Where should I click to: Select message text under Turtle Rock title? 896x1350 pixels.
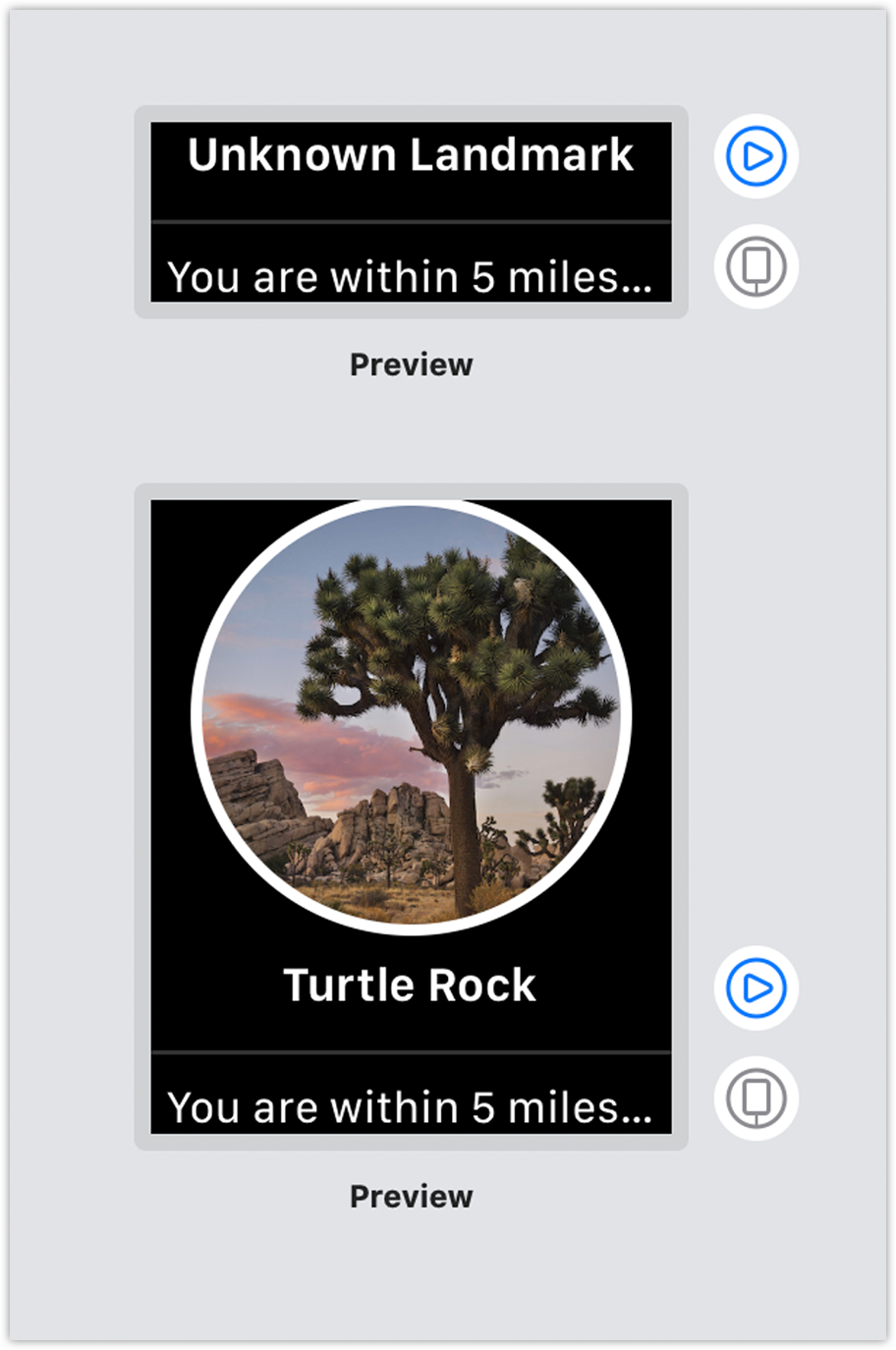point(410,1107)
